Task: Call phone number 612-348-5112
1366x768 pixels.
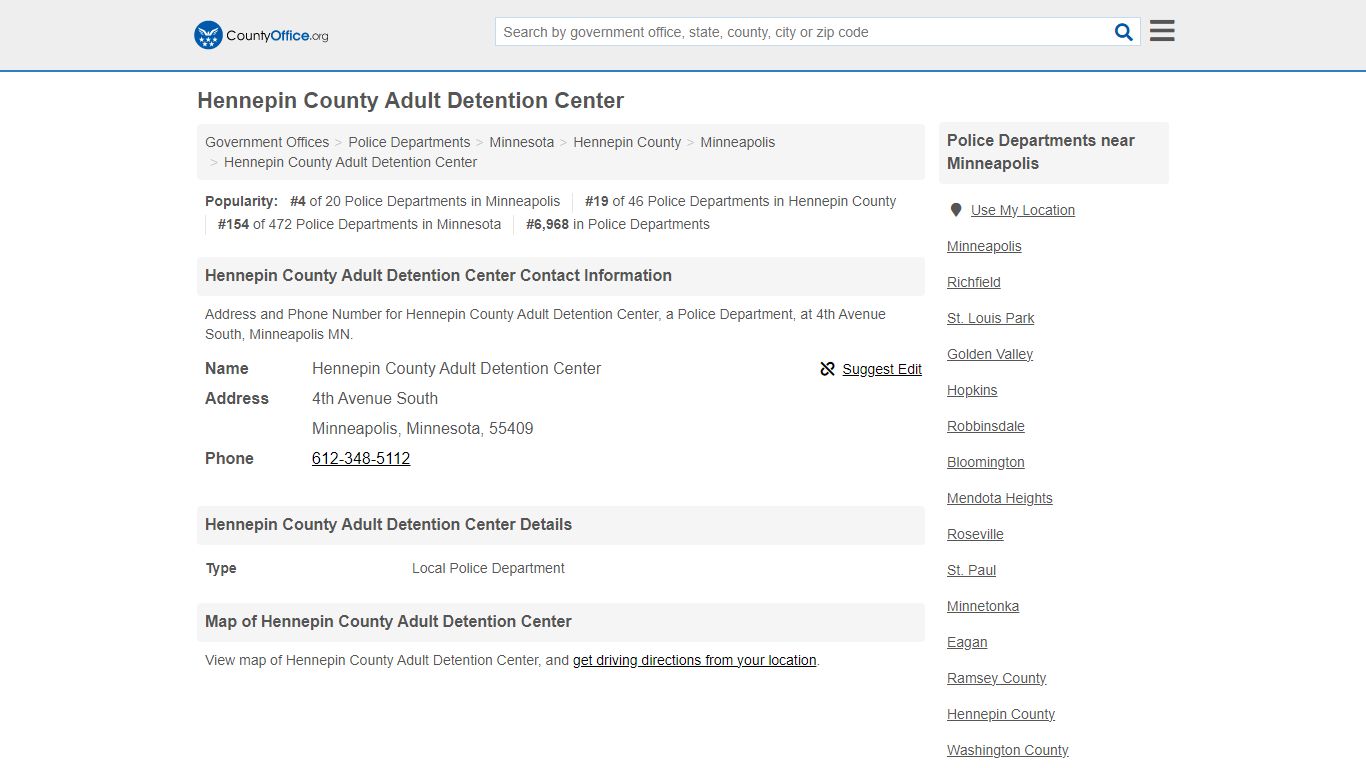Action: click(361, 458)
